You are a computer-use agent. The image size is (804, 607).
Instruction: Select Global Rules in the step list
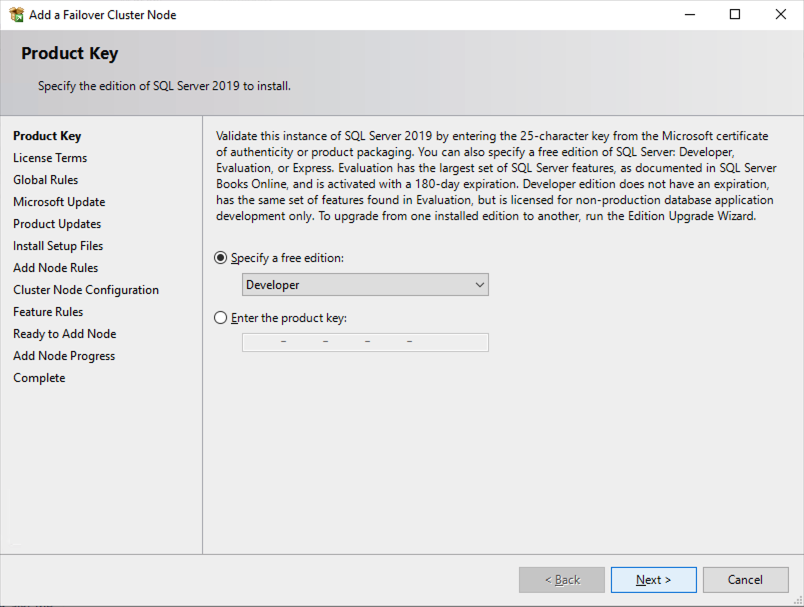pyautogui.click(x=46, y=180)
